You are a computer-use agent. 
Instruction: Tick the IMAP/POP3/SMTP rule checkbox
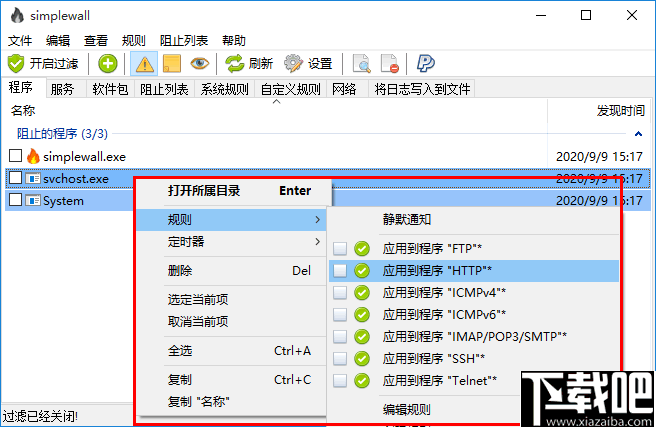340,336
